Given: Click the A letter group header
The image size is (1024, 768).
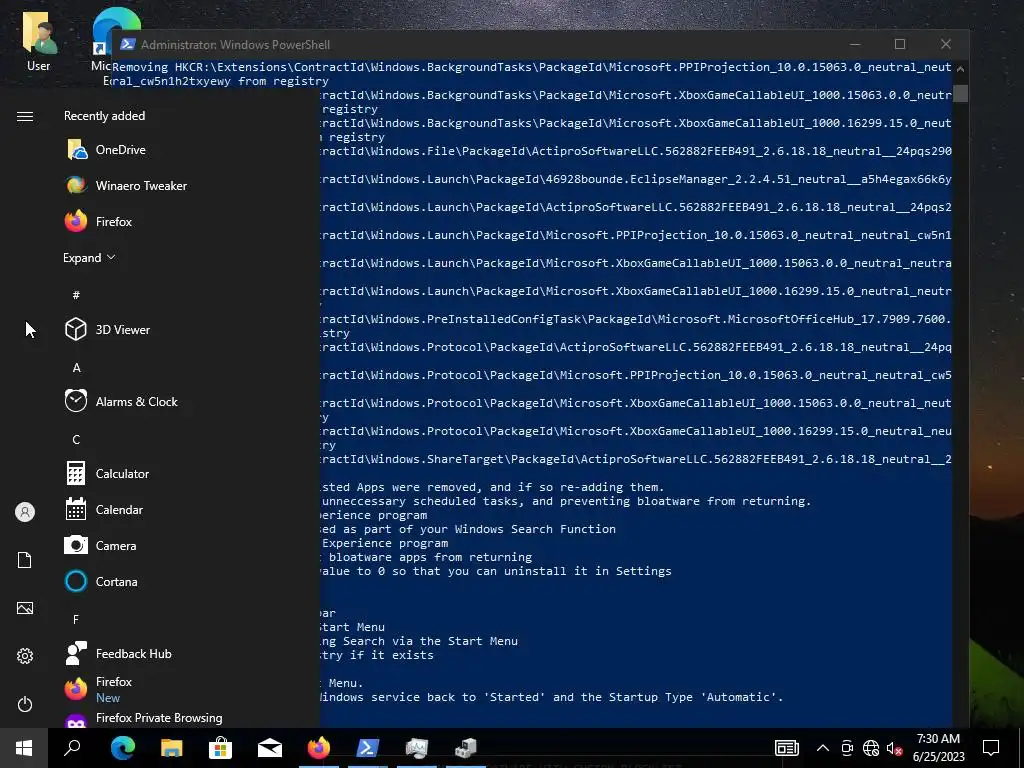Looking at the screenshot, I should point(76,368).
